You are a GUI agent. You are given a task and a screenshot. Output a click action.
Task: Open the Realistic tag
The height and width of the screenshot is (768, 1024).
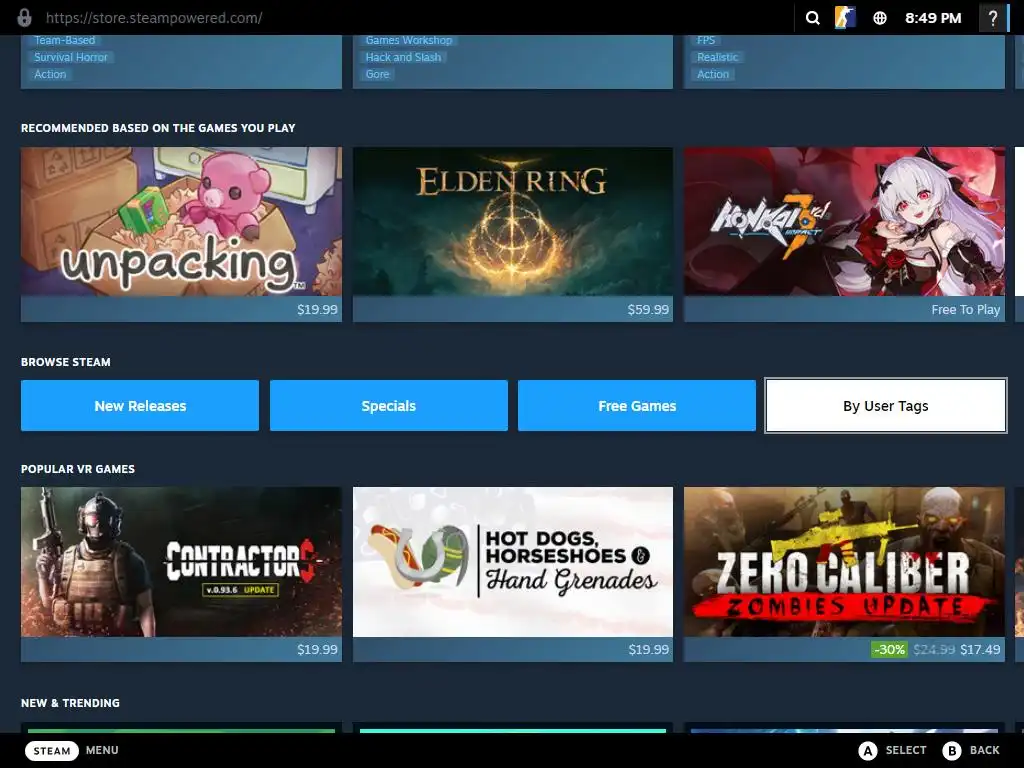717,57
